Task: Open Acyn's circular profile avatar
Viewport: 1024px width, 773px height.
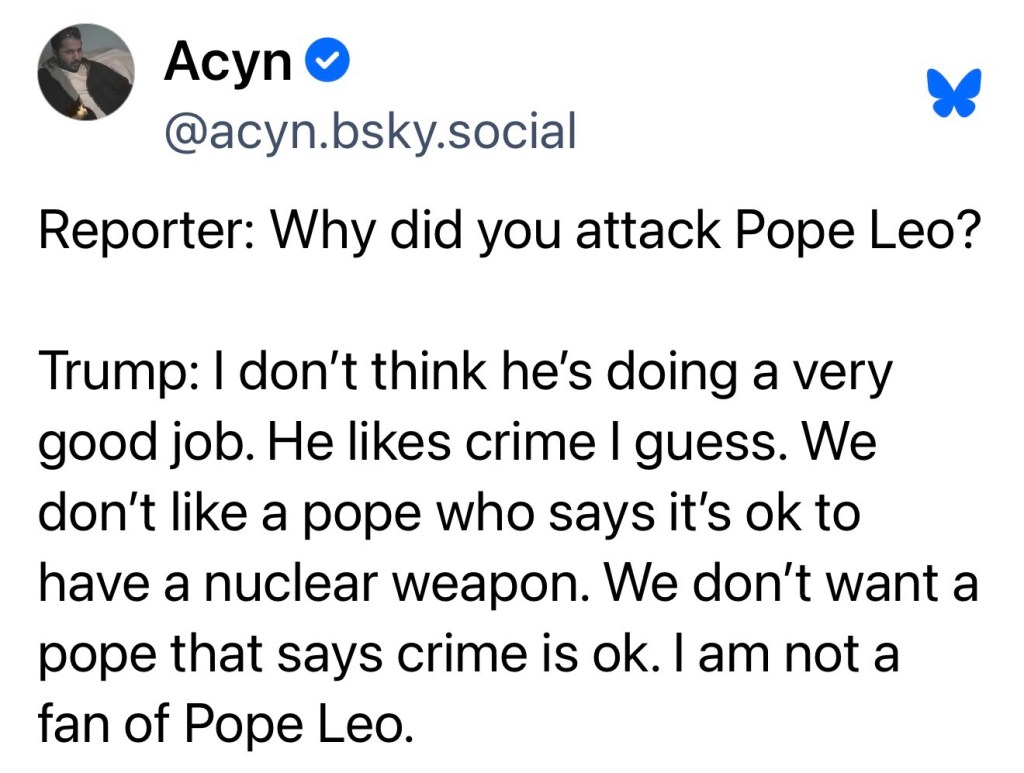Action: (x=85, y=72)
